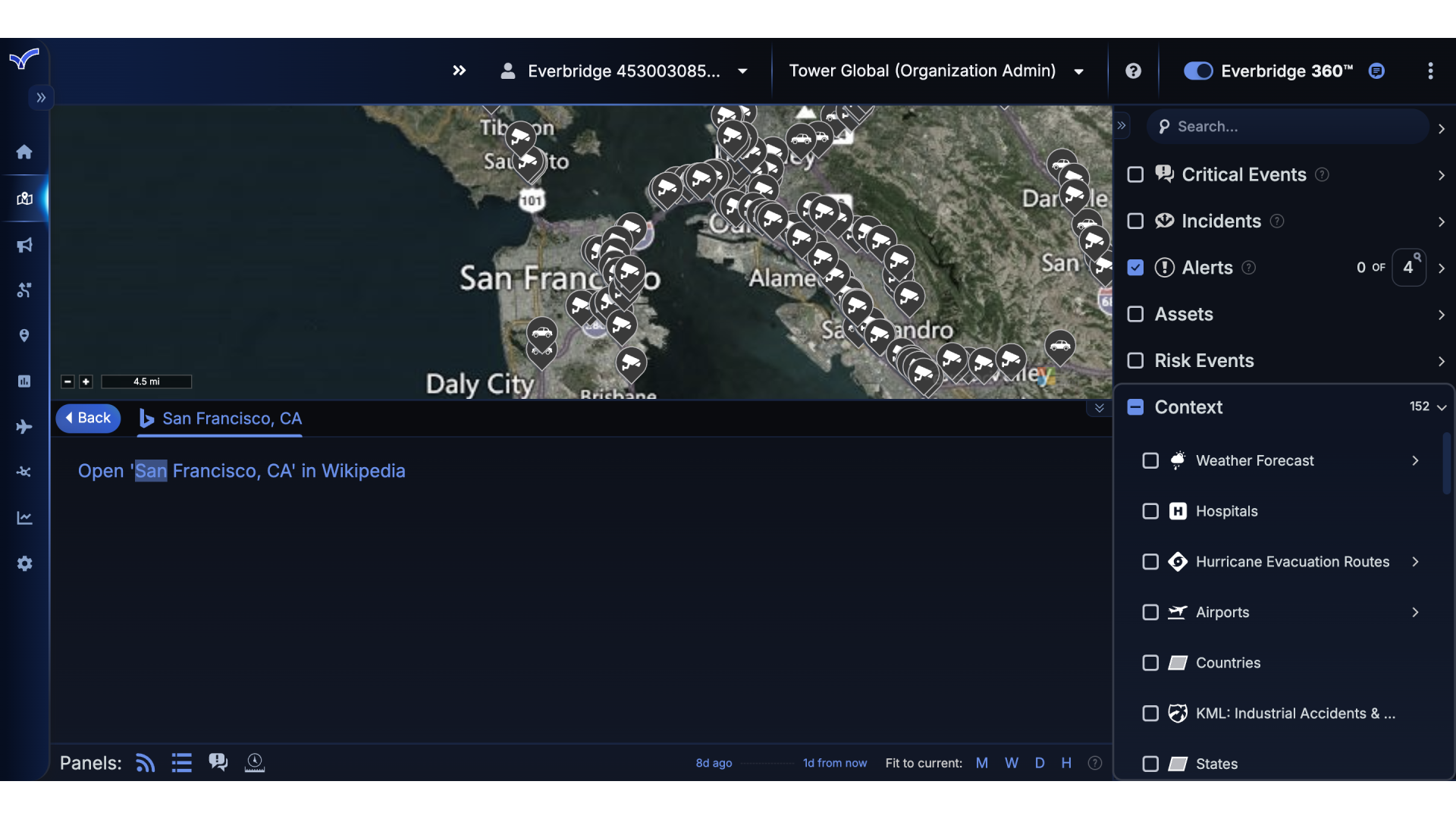Open the Home view in the sidebar

pyautogui.click(x=24, y=152)
